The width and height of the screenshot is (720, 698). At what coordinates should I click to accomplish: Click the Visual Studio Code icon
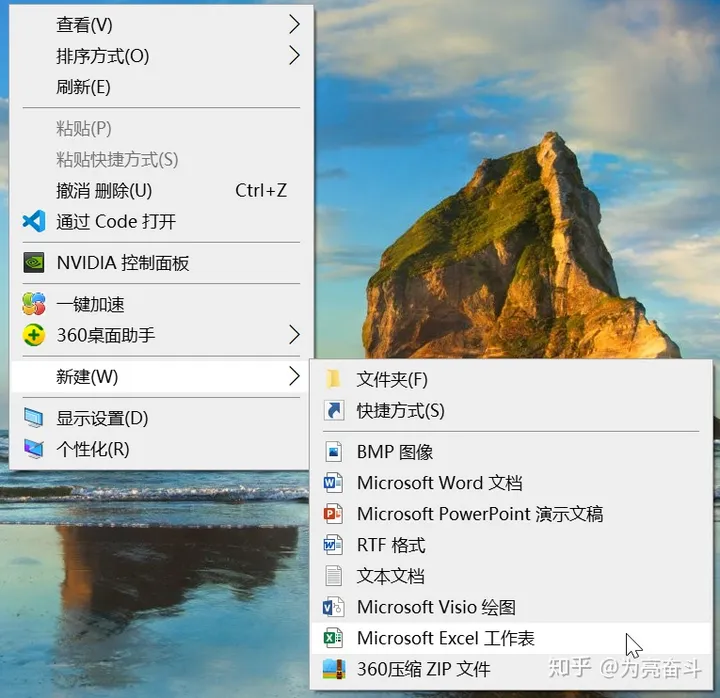pyautogui.click(x=34, y=221)
